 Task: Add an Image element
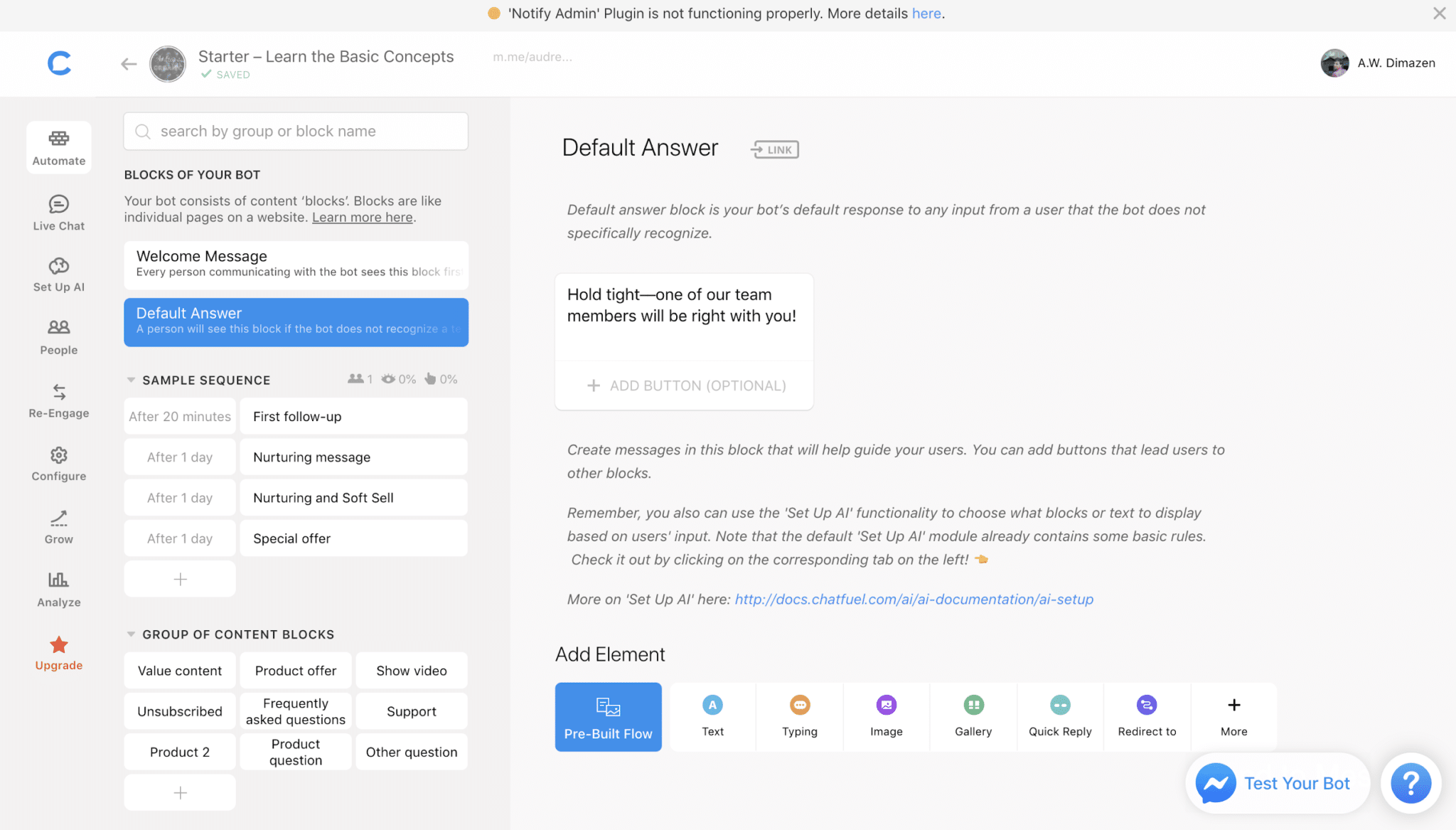[x=886, y=716]
